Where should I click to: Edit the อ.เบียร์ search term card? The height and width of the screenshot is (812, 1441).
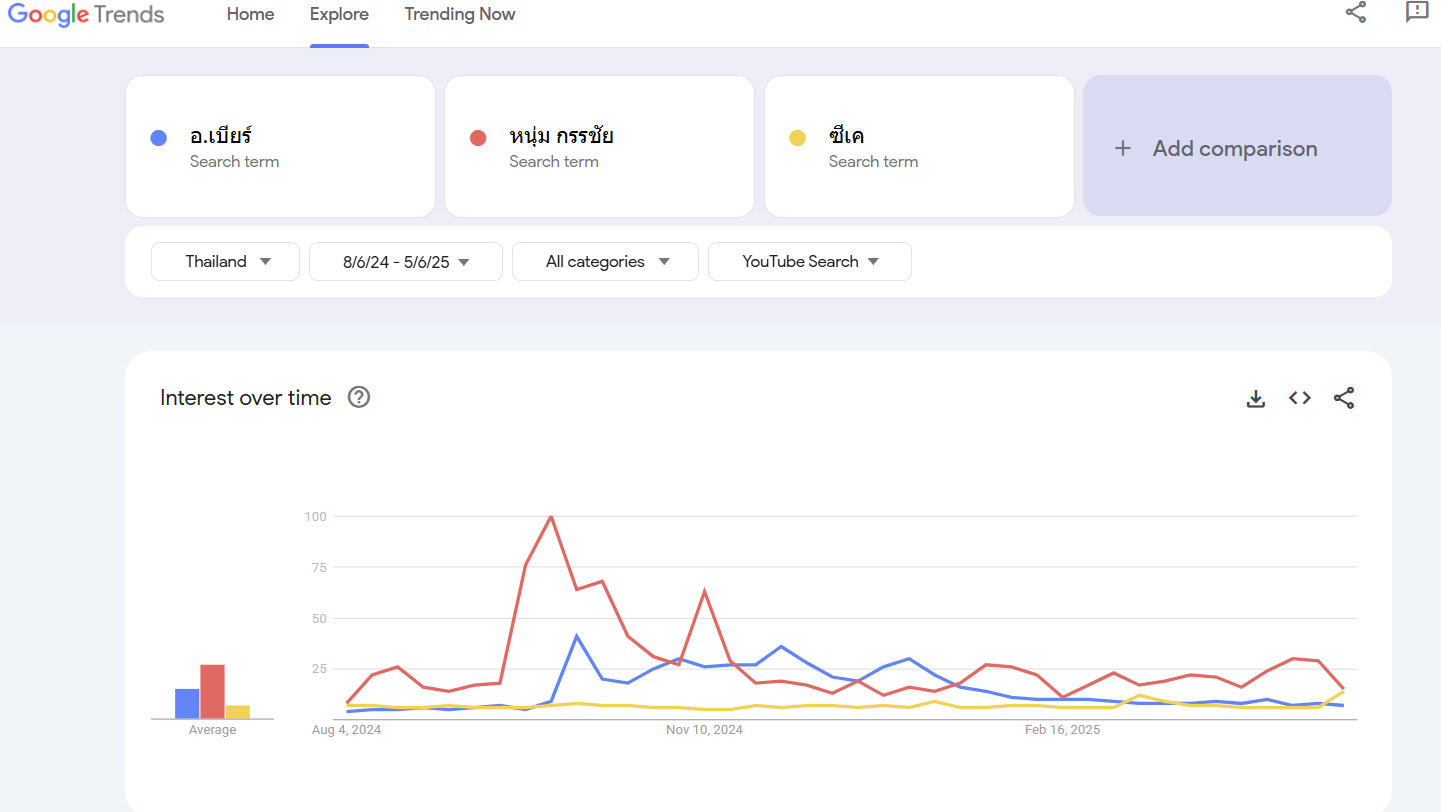tap(280, 146)
